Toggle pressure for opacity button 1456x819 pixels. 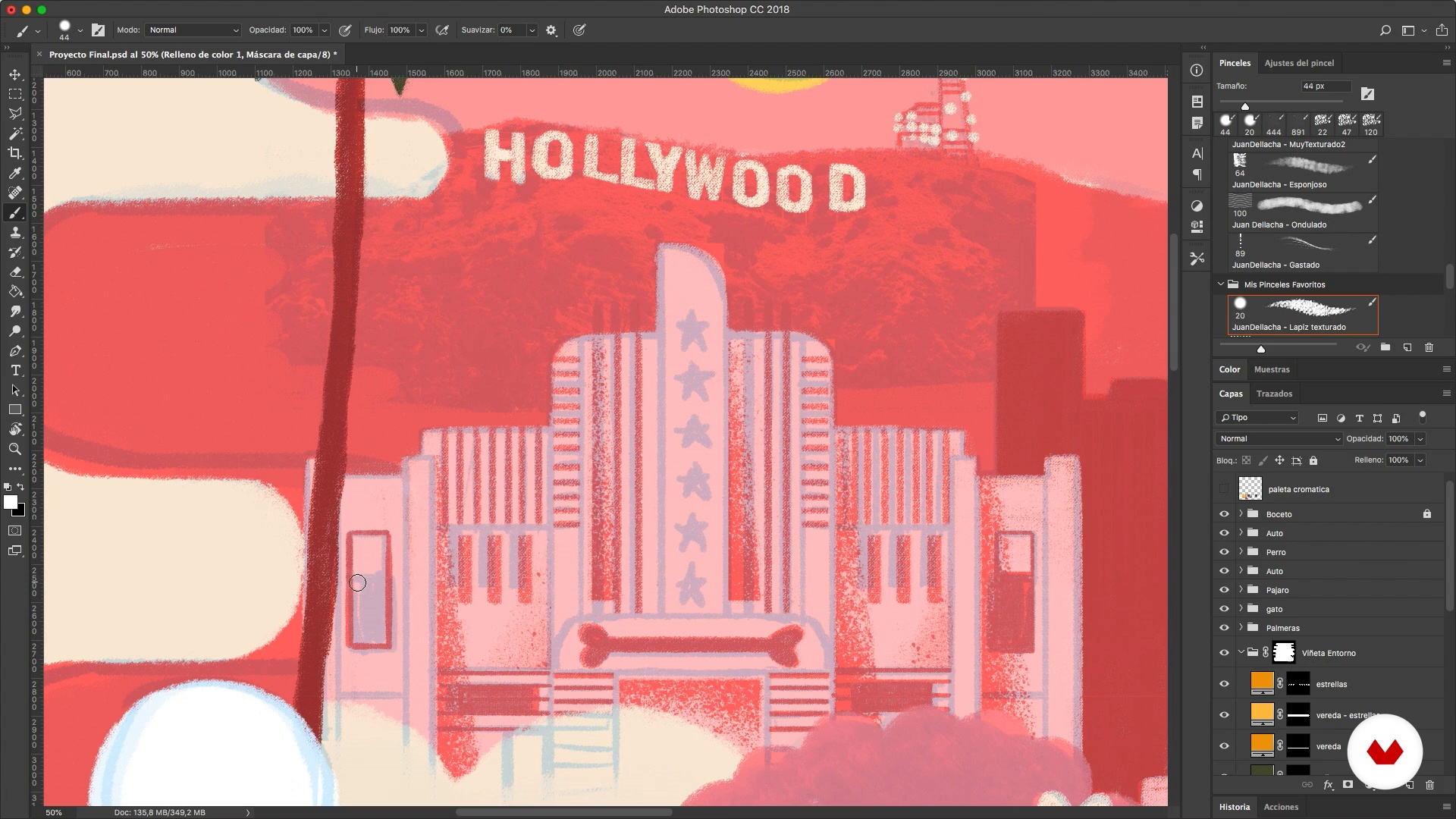(x=345, y=30)
